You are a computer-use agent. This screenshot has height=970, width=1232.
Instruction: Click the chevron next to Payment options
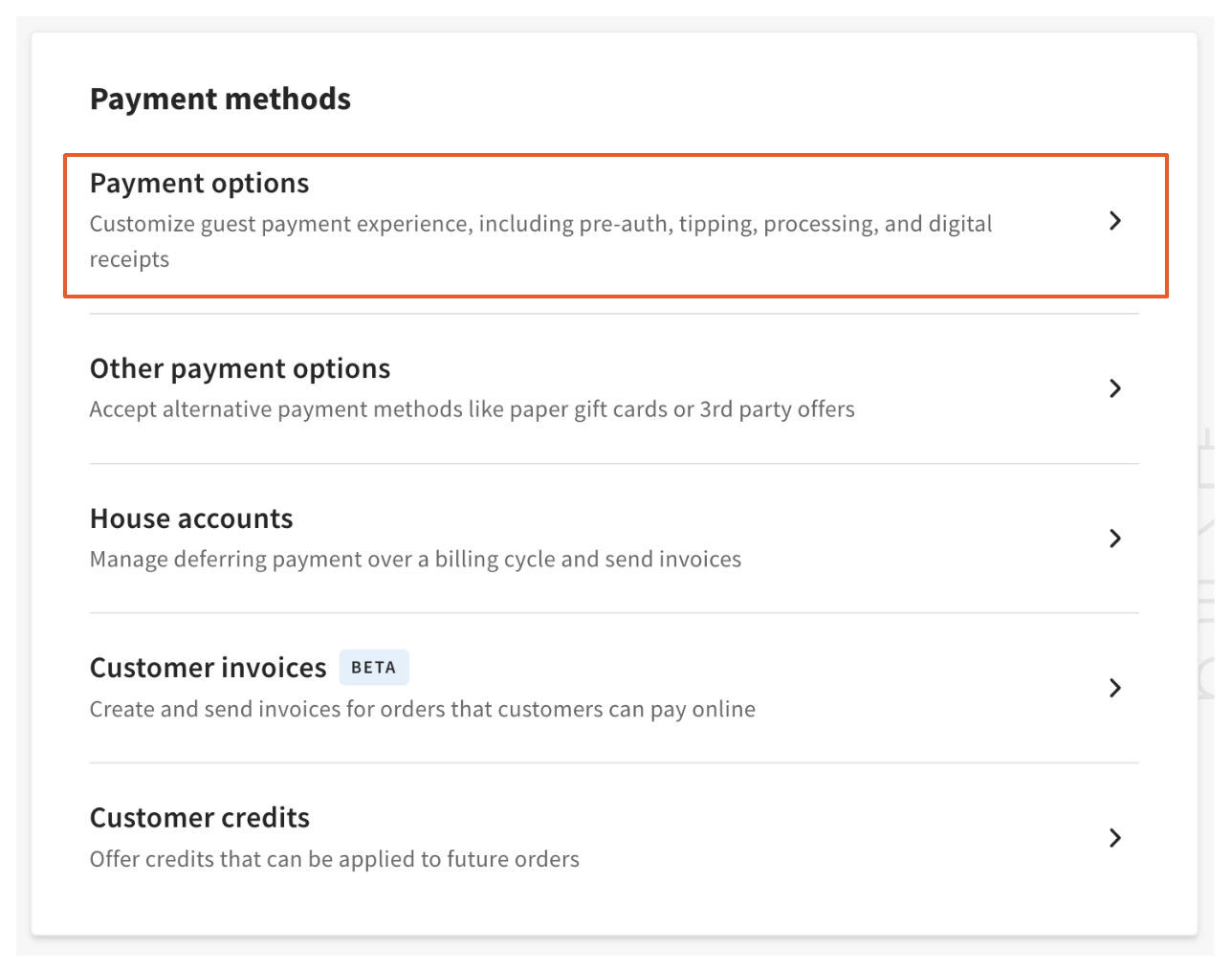(1115, 222)
